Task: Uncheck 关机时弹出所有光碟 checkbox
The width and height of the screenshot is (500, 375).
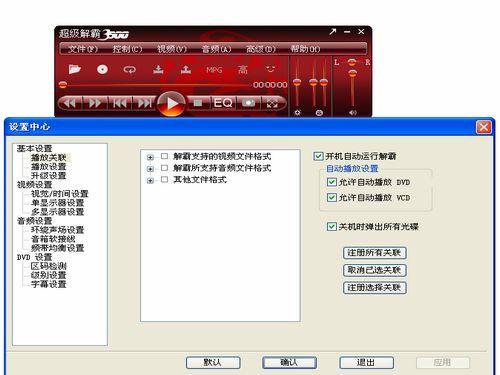Action: [331, 227]
